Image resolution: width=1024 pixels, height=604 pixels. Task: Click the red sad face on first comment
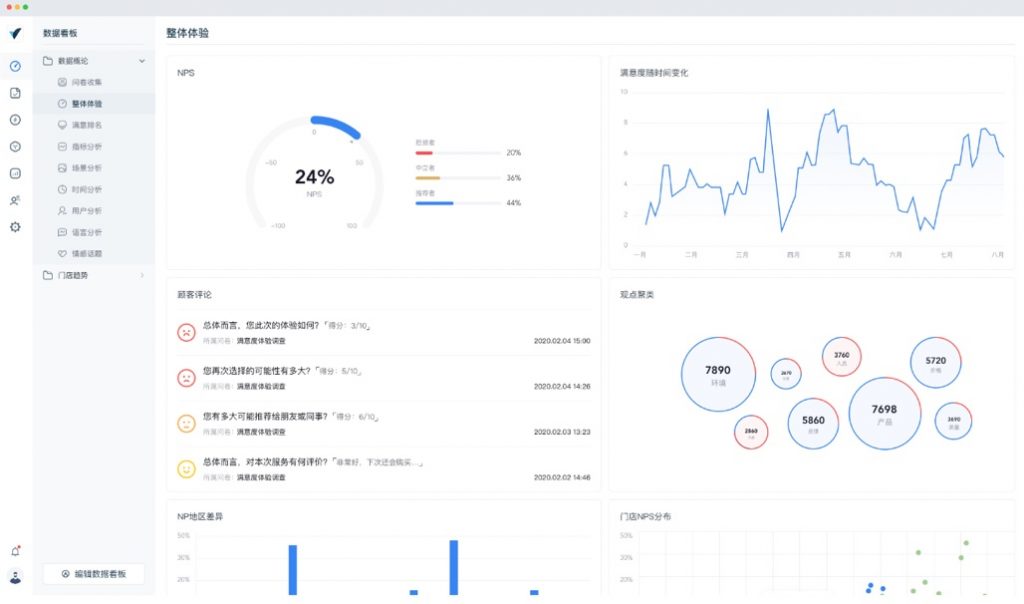coord(186,332)
